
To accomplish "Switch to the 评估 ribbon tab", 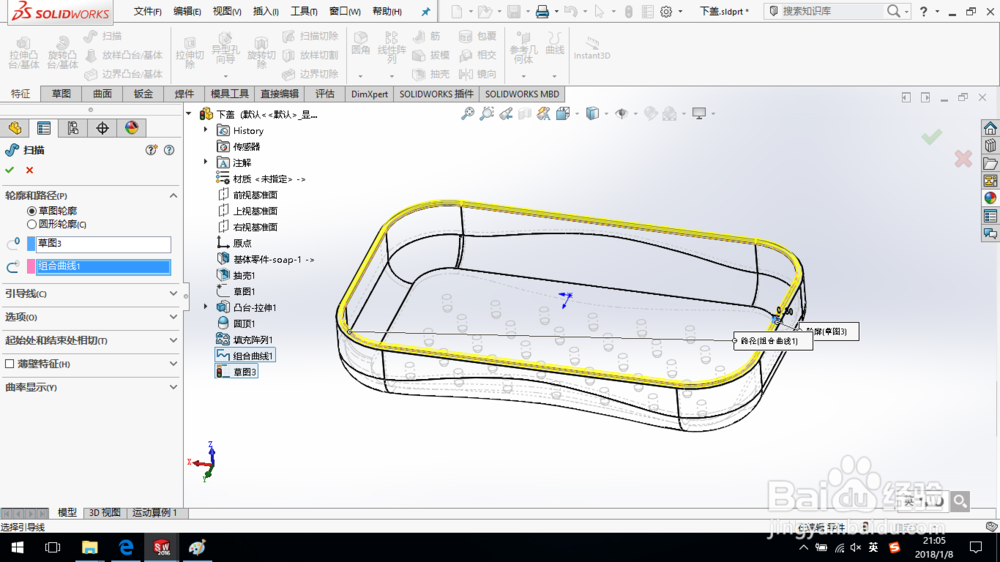I will (325, 94).
